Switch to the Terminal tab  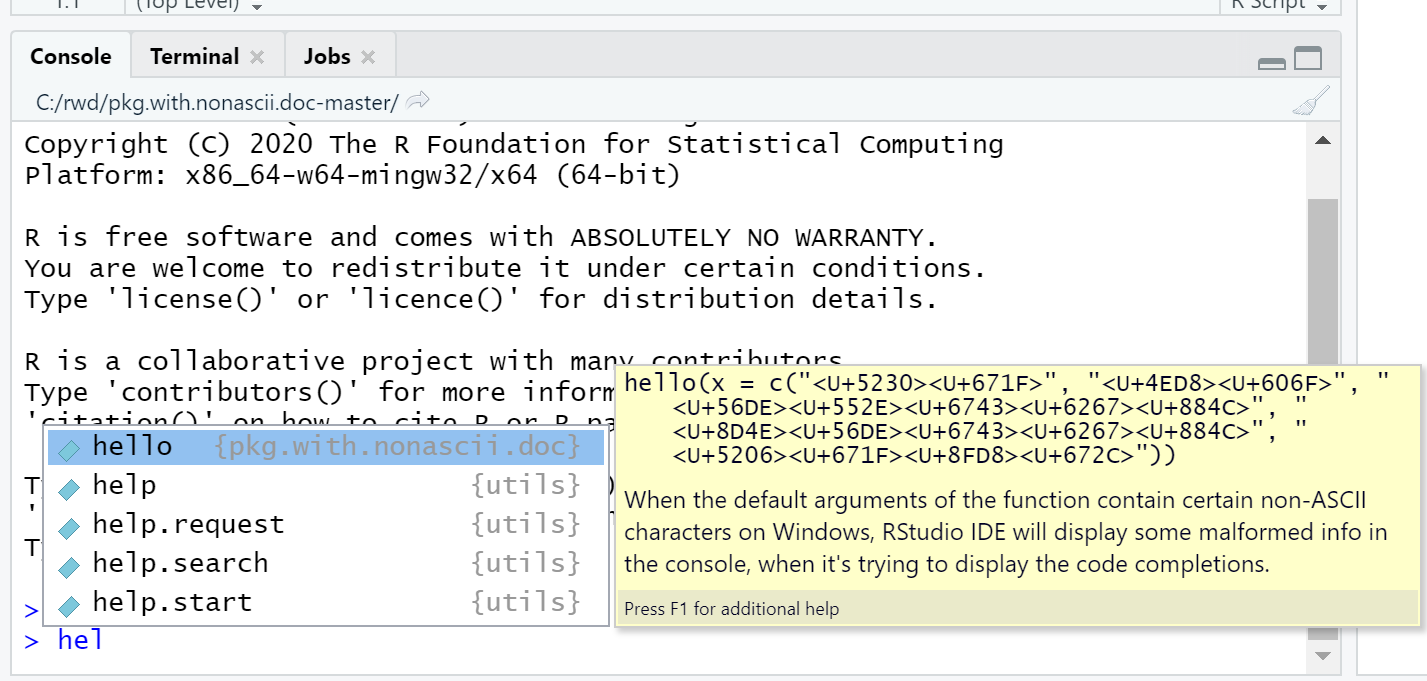tap(194, 56)
